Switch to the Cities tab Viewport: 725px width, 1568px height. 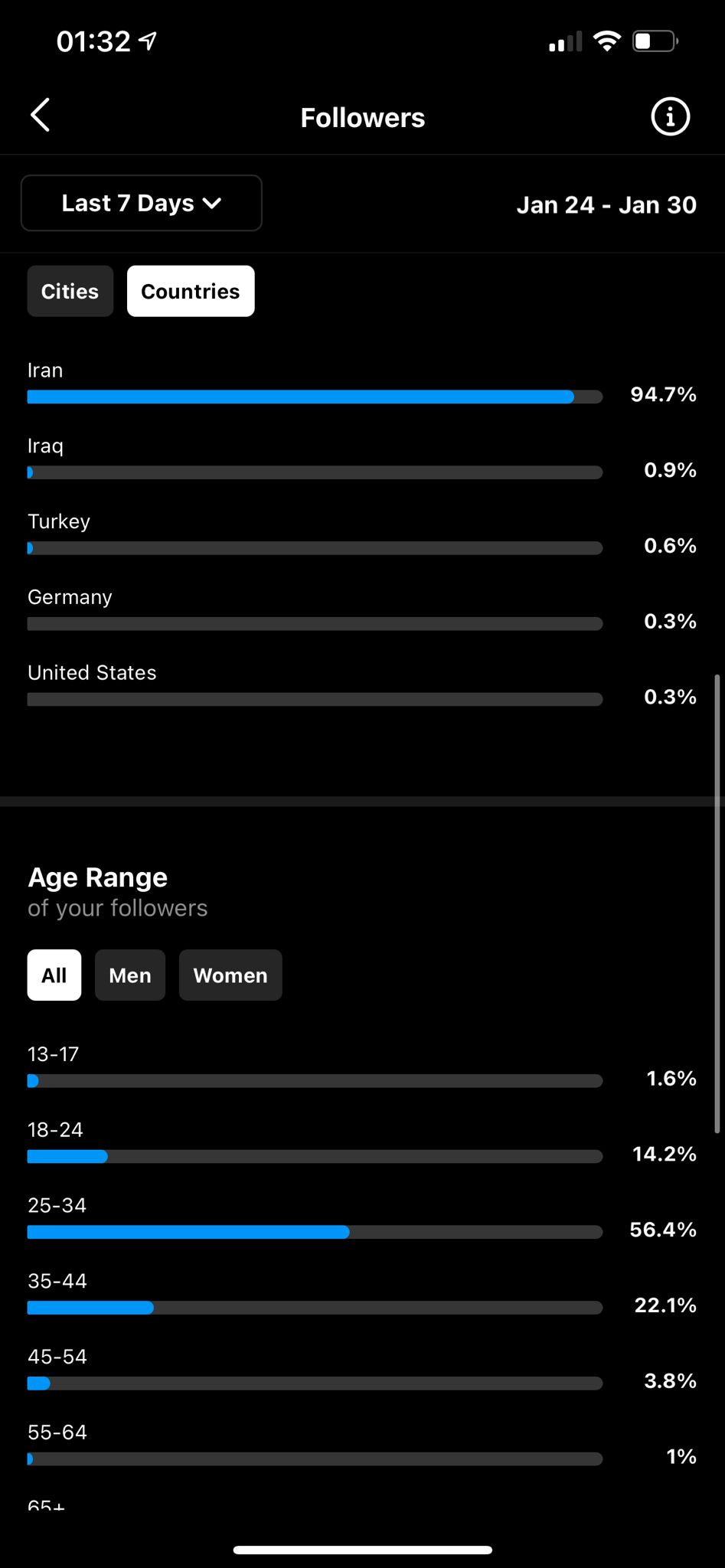pyautogui.click(x=70, y=291)
